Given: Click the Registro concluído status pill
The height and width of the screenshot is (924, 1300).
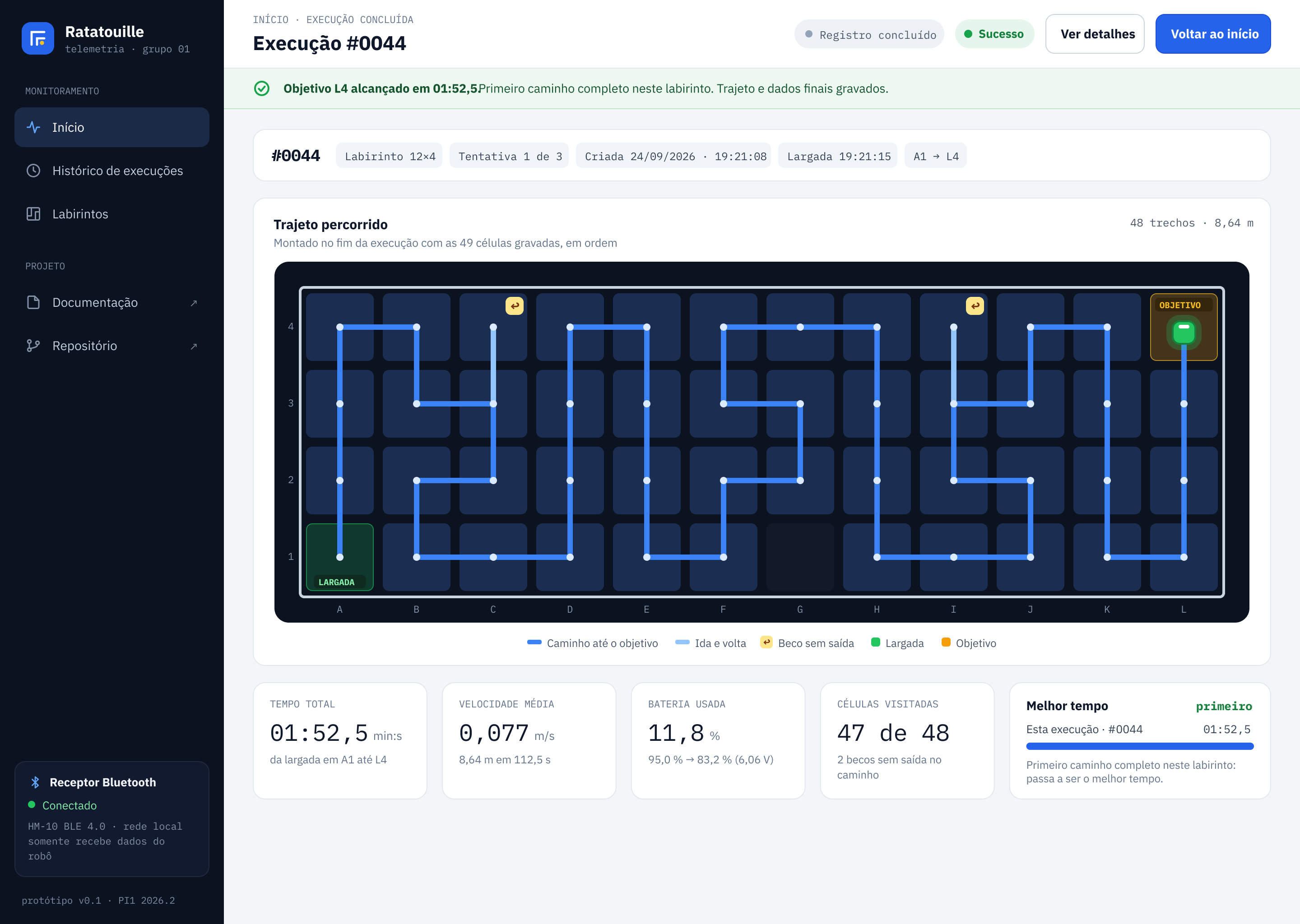Looking at the screenshot, I should click(x=869, y=34).
